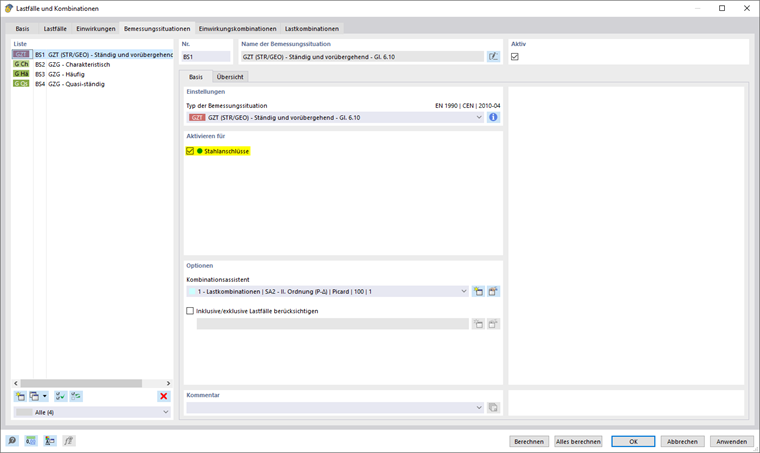Viewport: 760px width, 453px height.
Task: Click the GZT color tag in the list
Action: coord(21,54)
